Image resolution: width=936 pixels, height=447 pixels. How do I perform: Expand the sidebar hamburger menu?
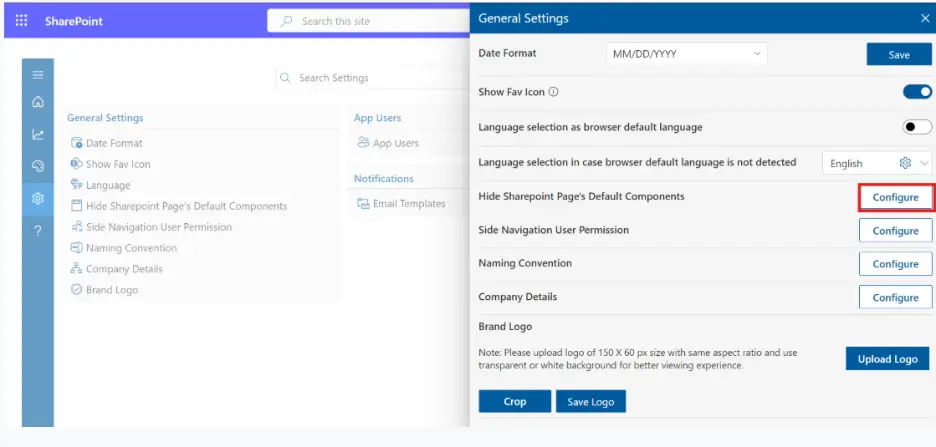(38, 74)
